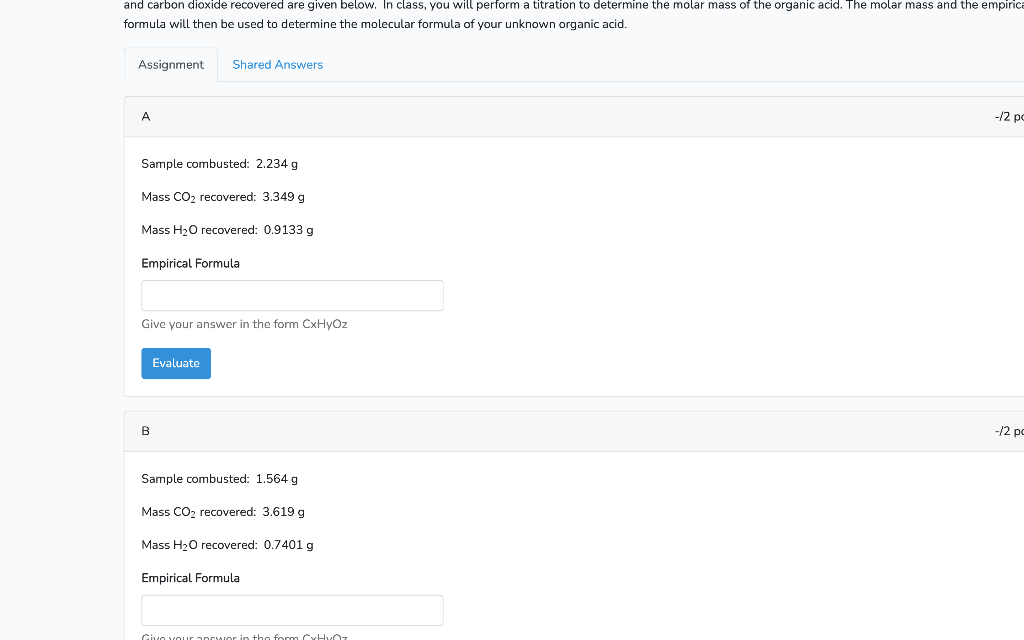Click the Evaluate button in section A
The image size is (1024, 640).
(x=176, y=363)
